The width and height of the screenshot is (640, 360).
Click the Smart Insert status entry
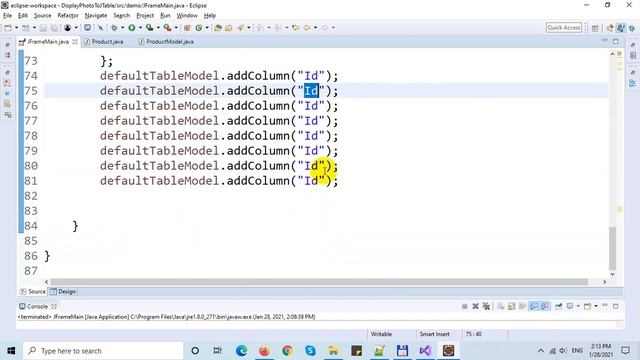pyautogui.click(x=435, y=334)
